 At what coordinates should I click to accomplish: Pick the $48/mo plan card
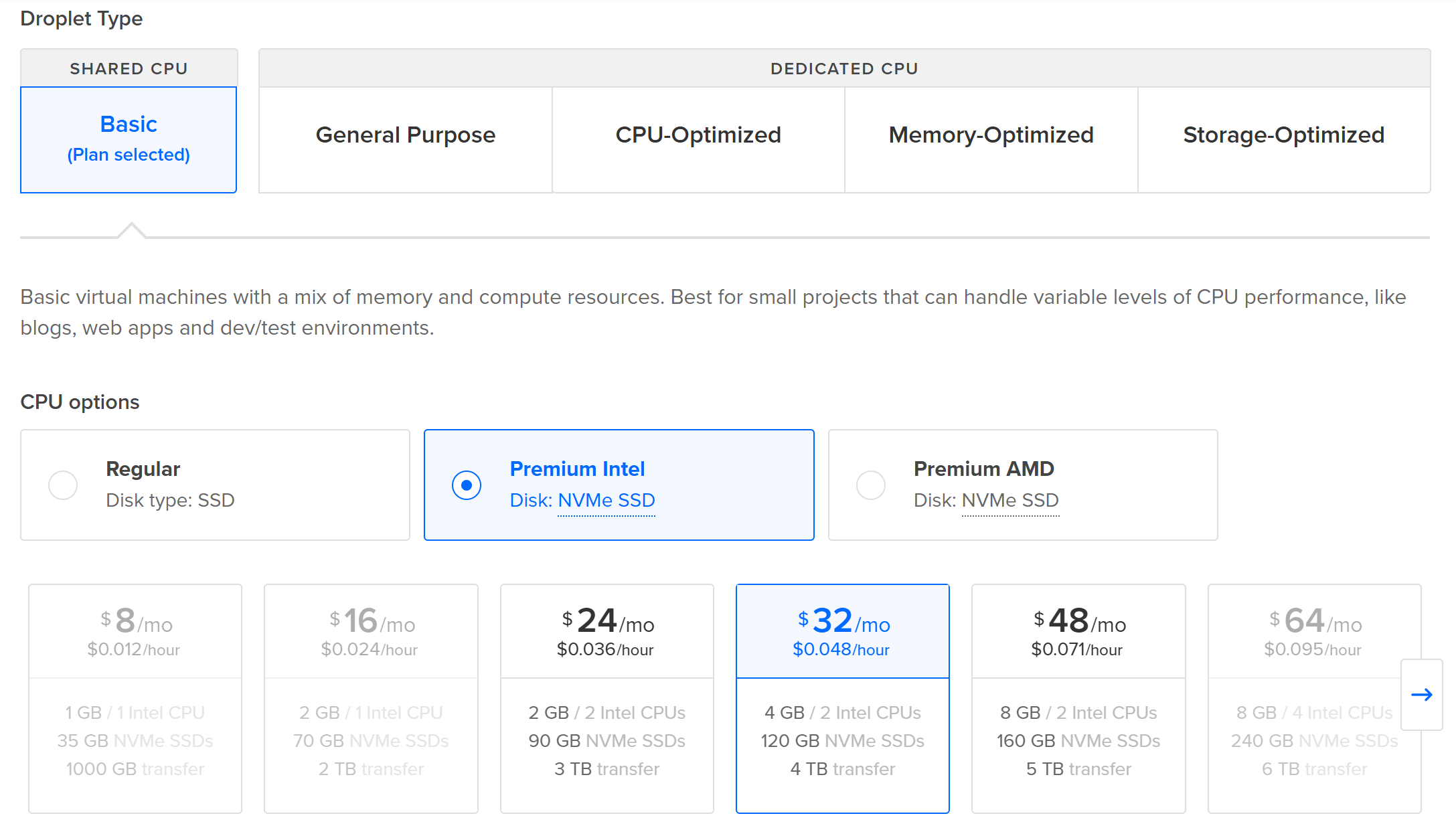point(1078,698)
